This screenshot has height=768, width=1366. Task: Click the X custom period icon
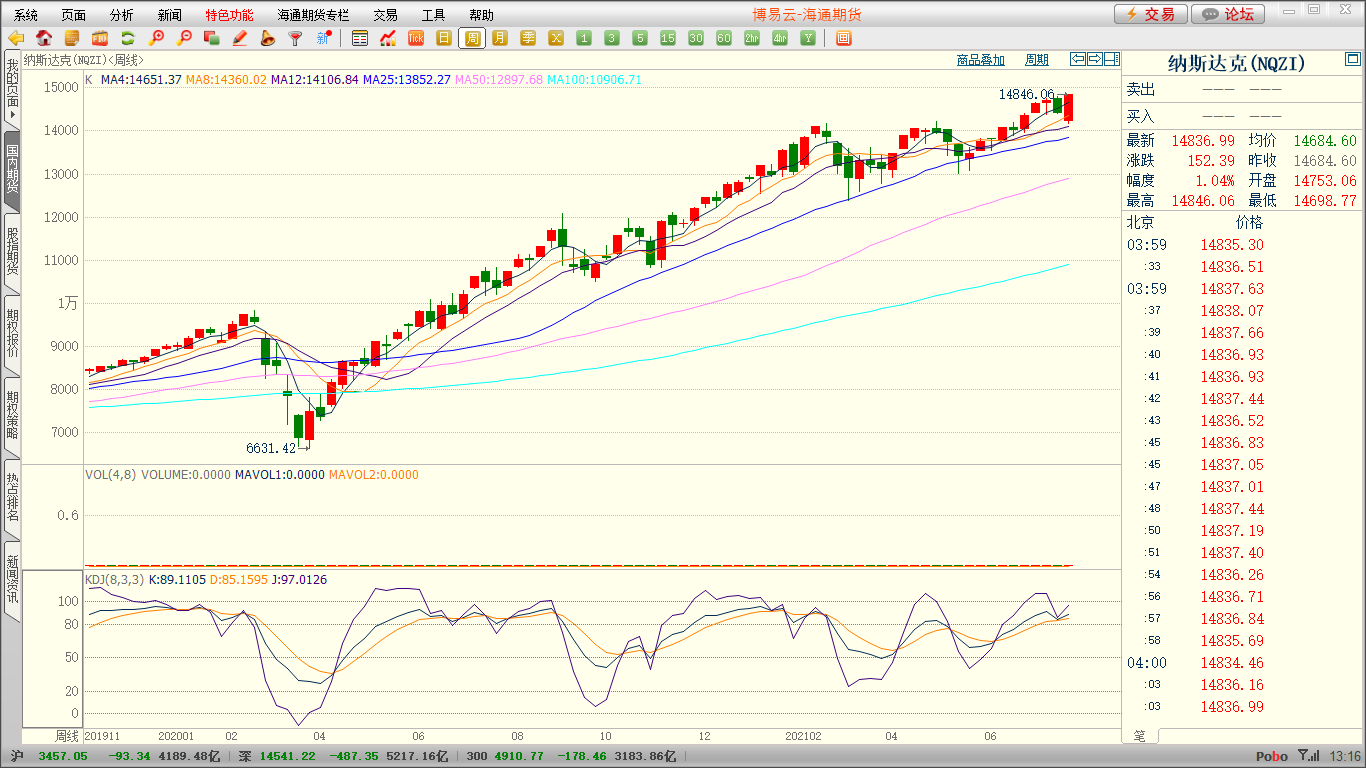(x=556, y=38)
